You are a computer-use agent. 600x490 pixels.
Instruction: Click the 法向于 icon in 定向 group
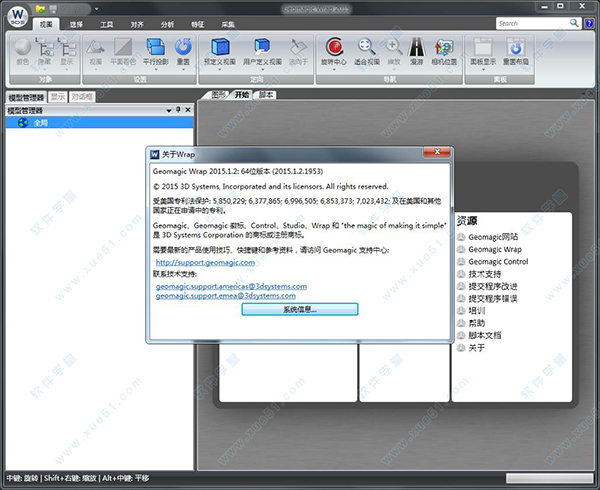point(298,47)
